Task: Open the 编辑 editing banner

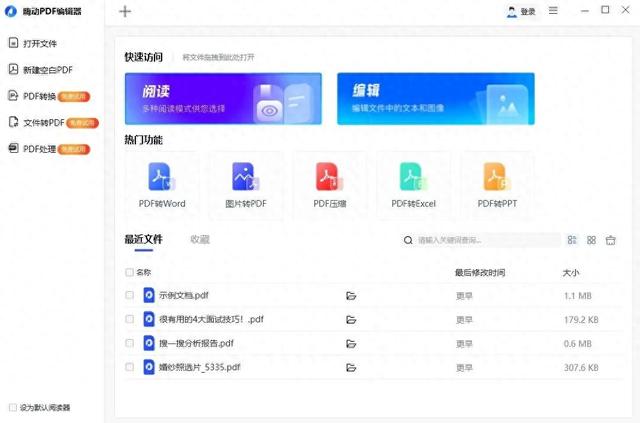Action: [436, 98]
